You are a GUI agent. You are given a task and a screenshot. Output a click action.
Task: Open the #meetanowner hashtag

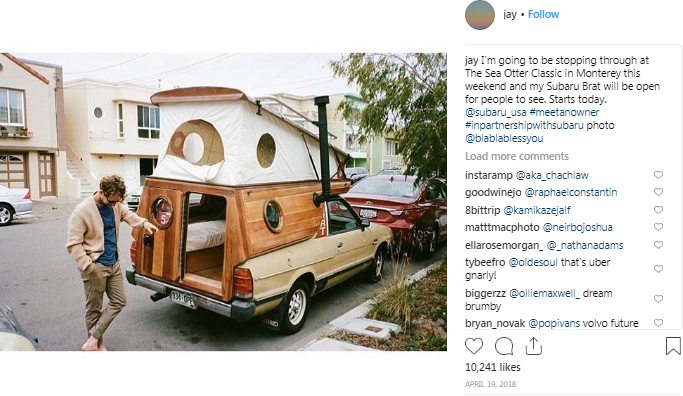[x=564, y=112]
